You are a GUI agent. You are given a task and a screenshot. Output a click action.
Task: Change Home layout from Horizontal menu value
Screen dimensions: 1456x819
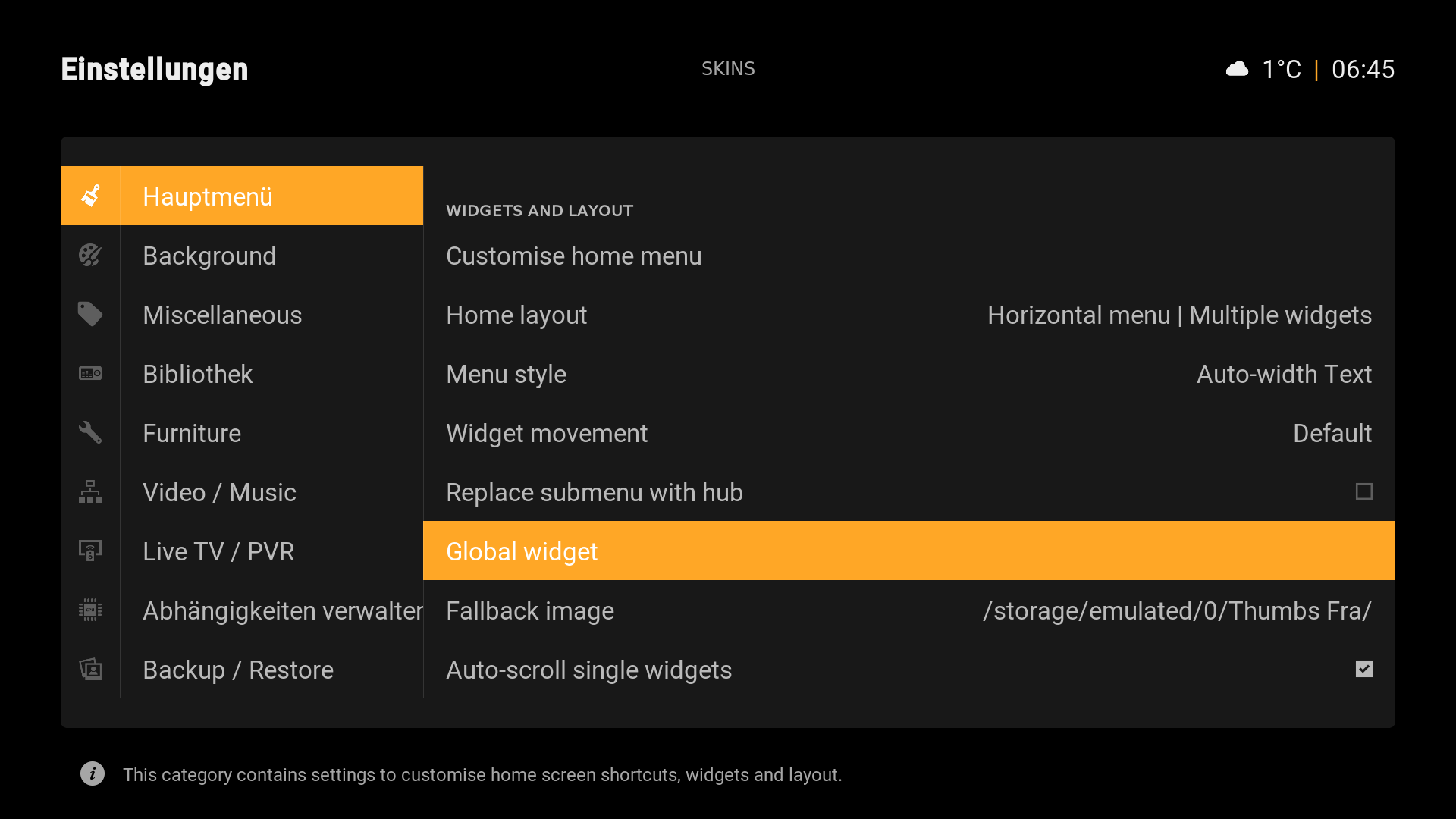(1179, 315)
